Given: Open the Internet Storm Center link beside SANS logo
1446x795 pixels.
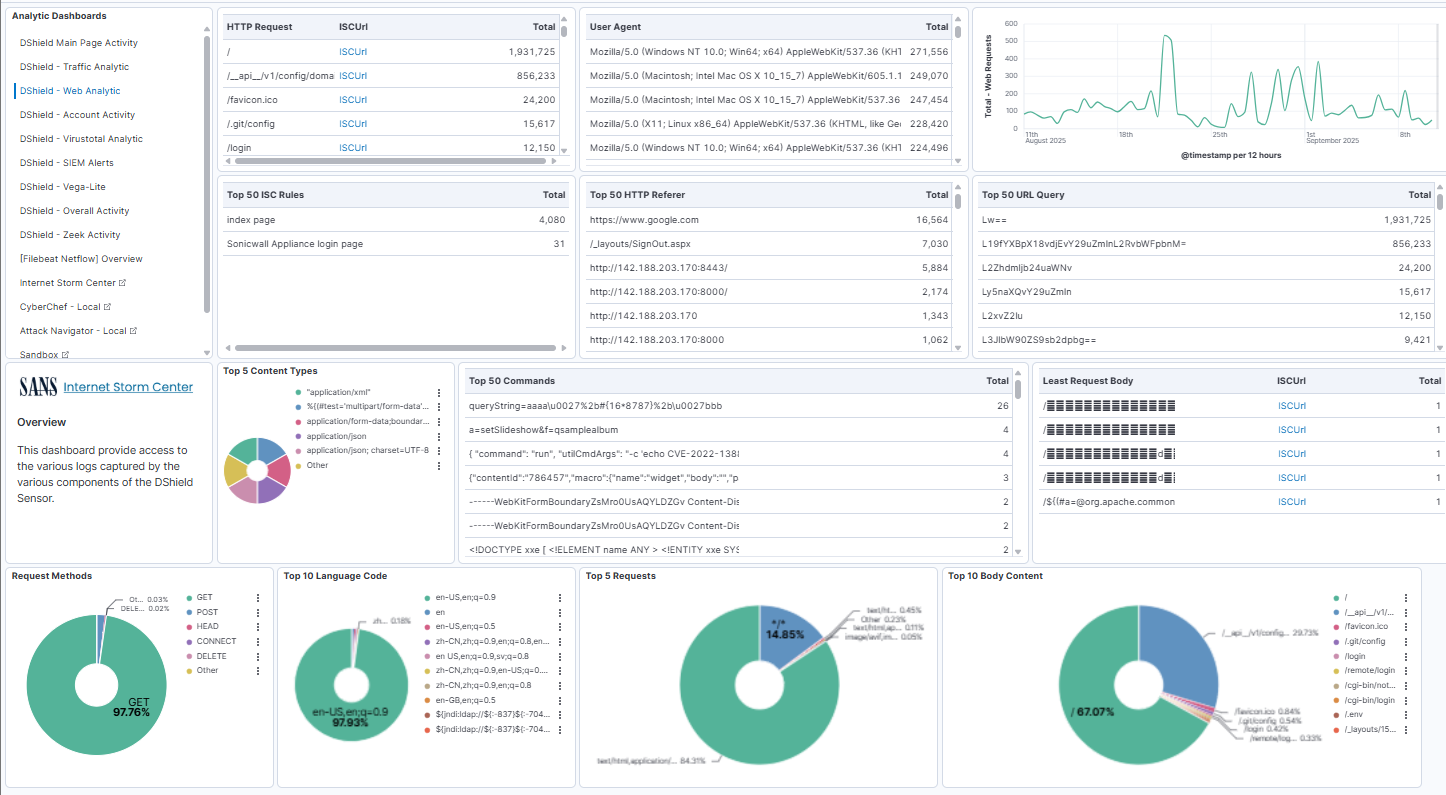Looking at the screenshot, I should click(128, 387).
